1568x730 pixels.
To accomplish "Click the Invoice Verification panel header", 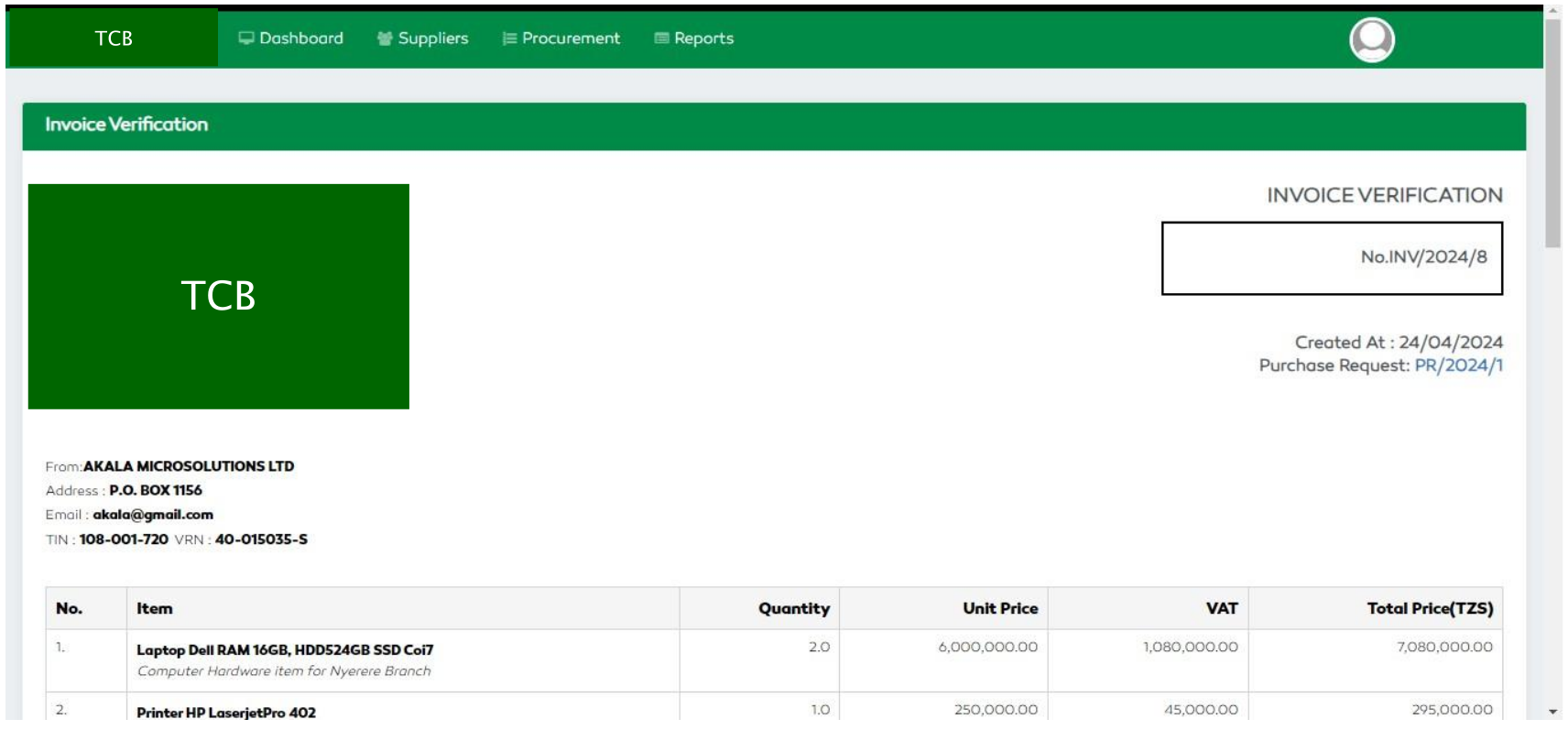I will pos(774,125).
